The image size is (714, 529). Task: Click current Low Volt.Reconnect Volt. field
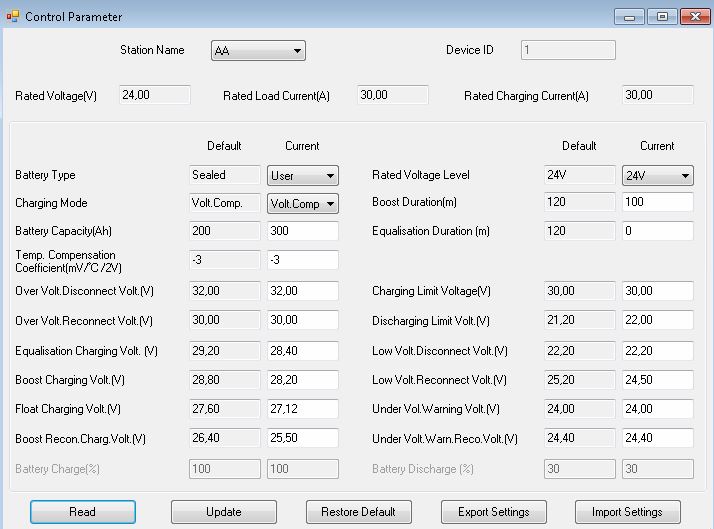[657, 381]
